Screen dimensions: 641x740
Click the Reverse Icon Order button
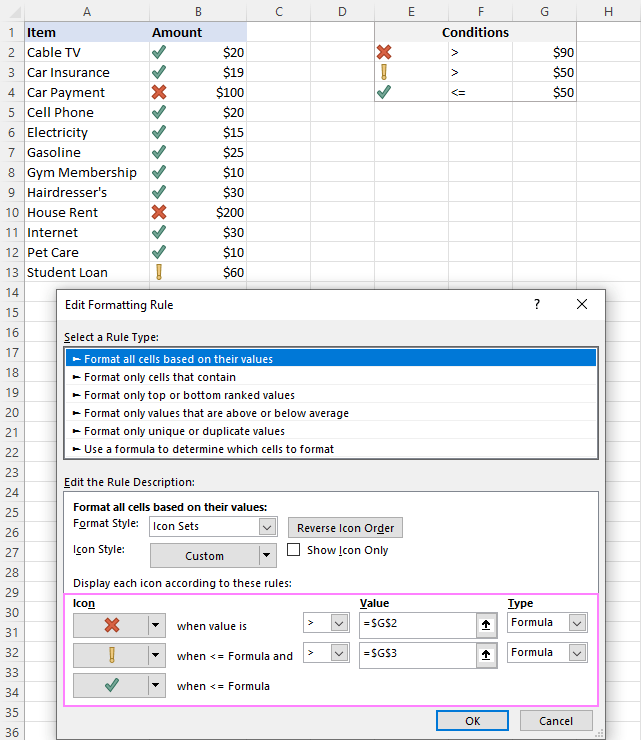(x=345, y=528)
